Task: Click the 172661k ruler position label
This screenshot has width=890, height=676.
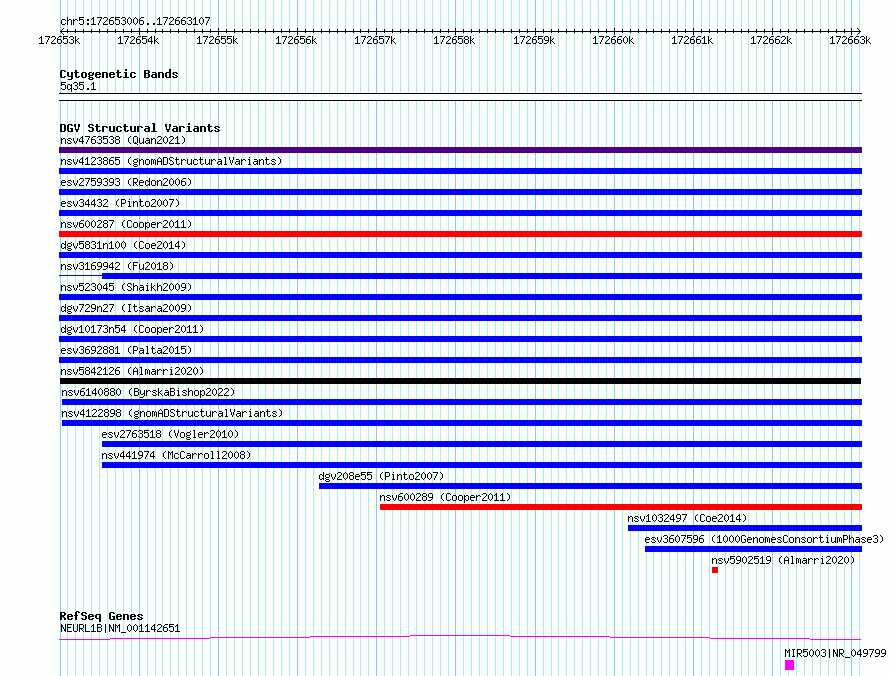Action: (692, 40)
